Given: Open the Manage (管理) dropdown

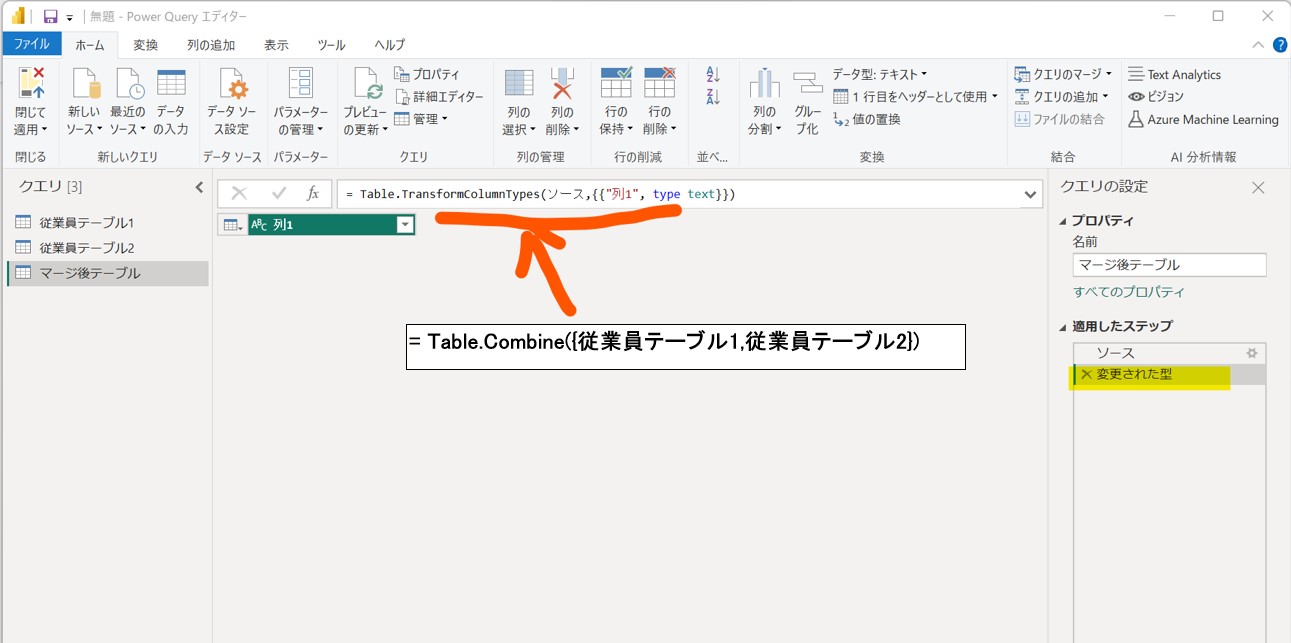Looking at the screenshot, I should [421, 118].
